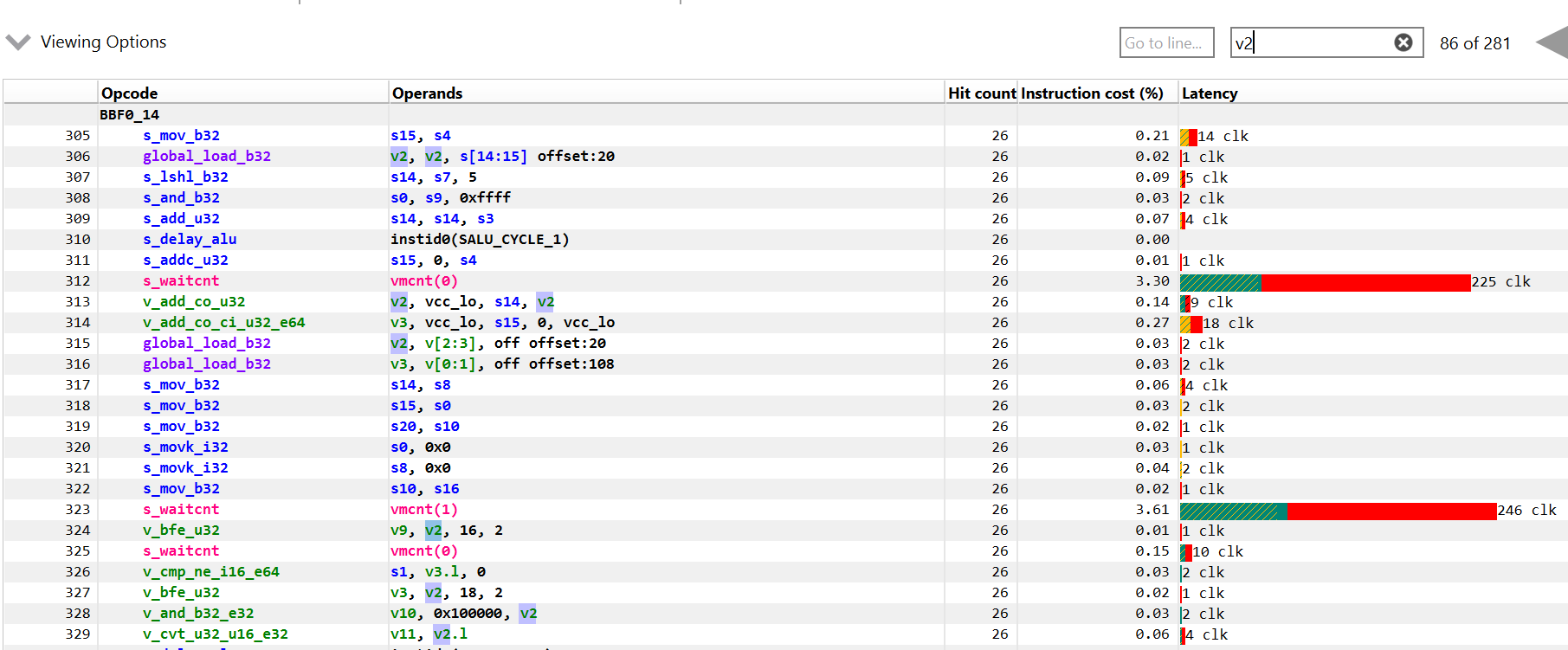Select s_waitcnt opcode on line 312
The width and height of the screenshot is (1568, 650).
[180, 280]
